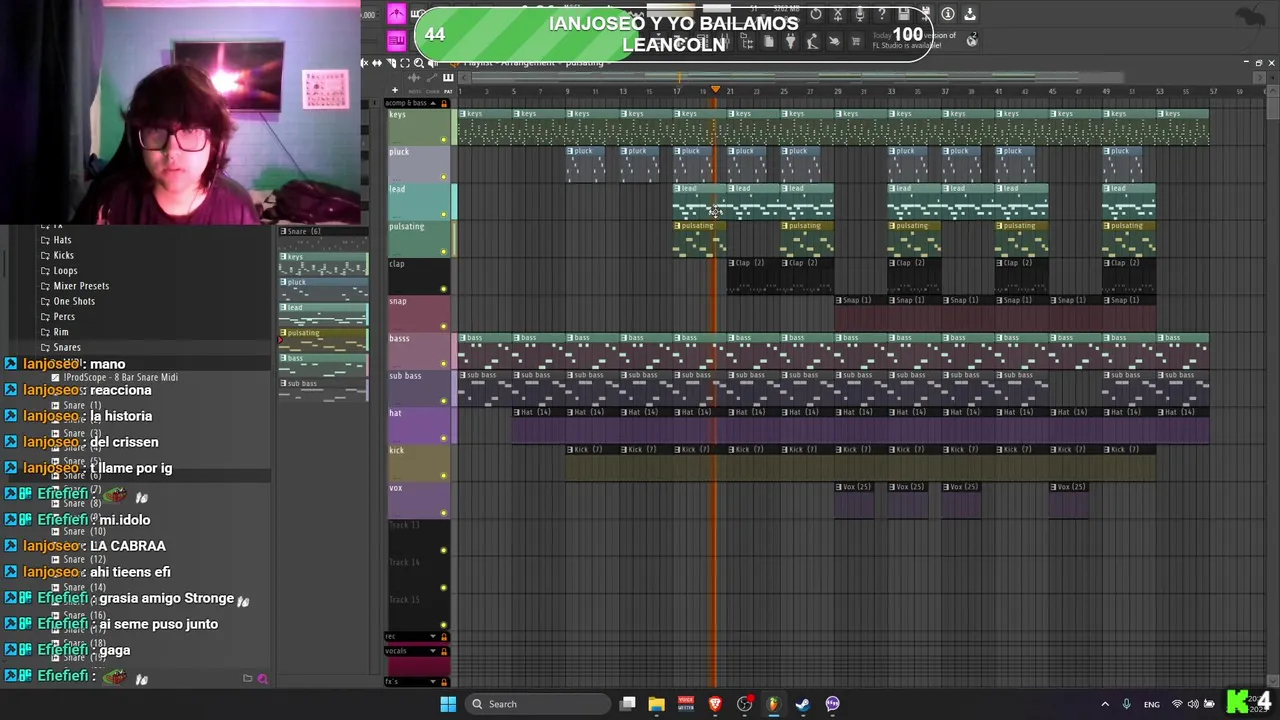Expand the Percs folder
This screenshot has width=1280, height=720.
[64, 316]
